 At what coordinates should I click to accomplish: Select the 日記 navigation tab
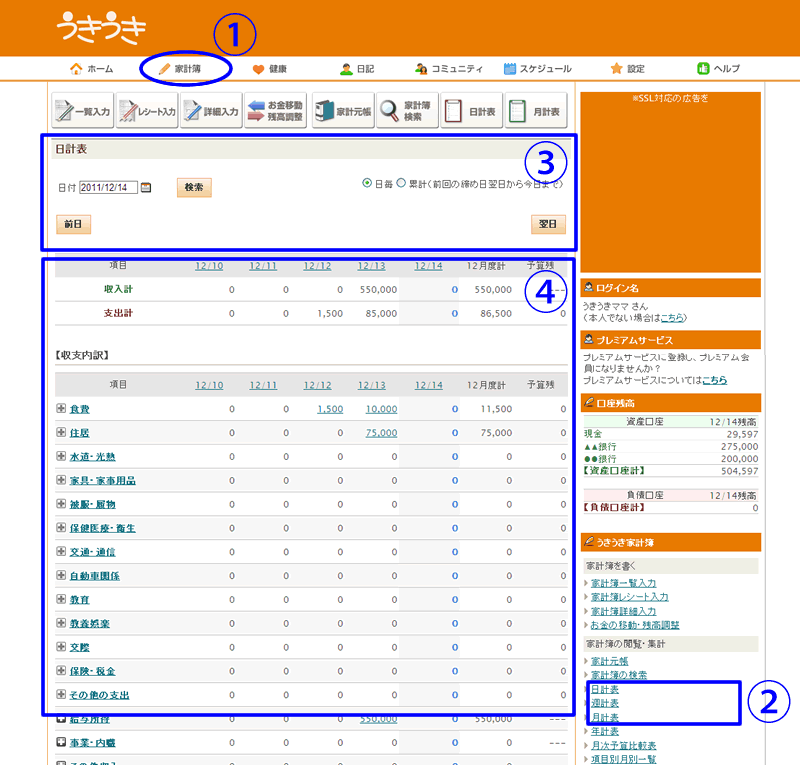(x=357, y=69)
